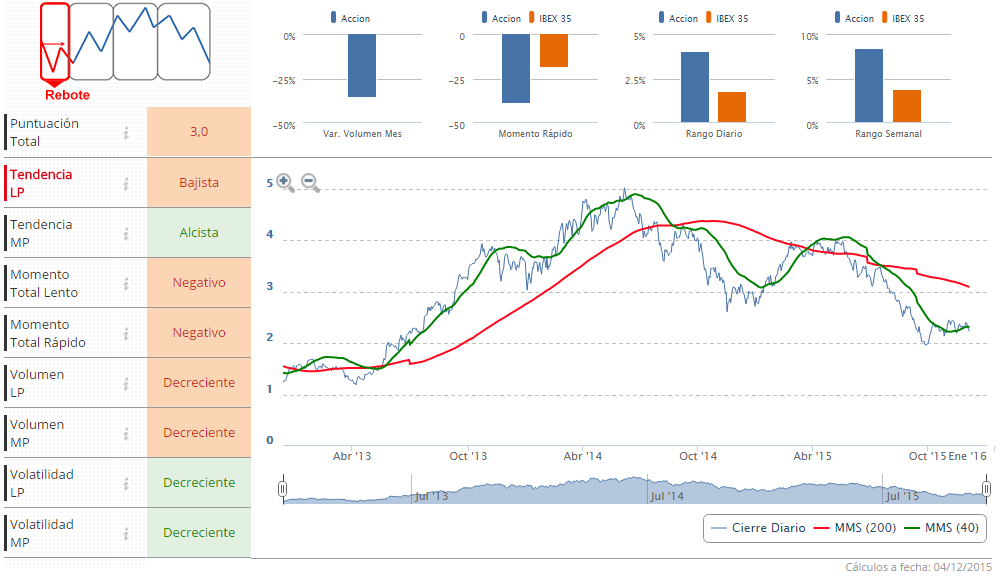The width and height of the screenshot is (1004, 586).
Task: Click the zoom in magnifier icon
Action: coord(285,182)
